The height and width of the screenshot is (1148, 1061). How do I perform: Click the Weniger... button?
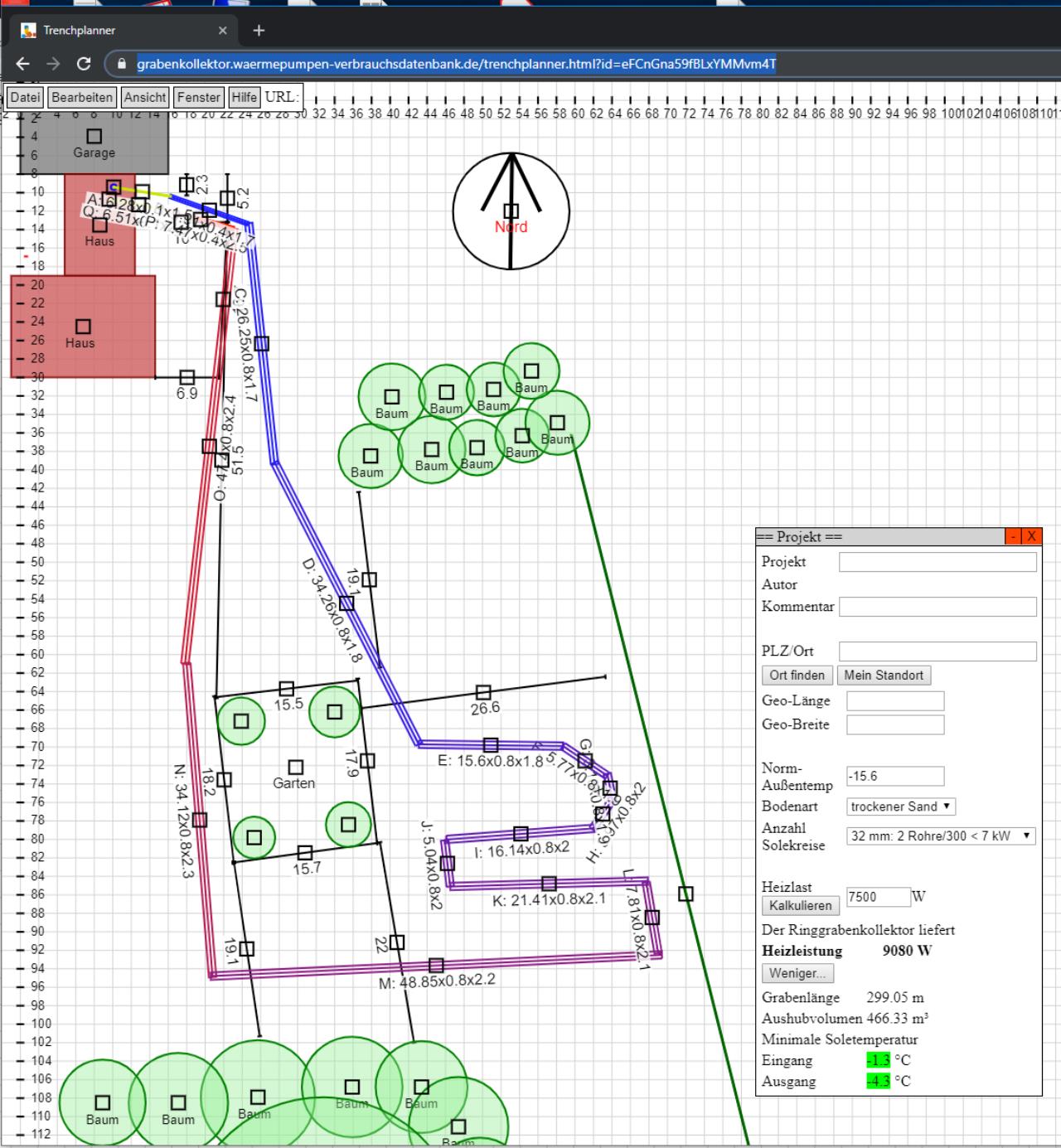click(x=797, y=973)
